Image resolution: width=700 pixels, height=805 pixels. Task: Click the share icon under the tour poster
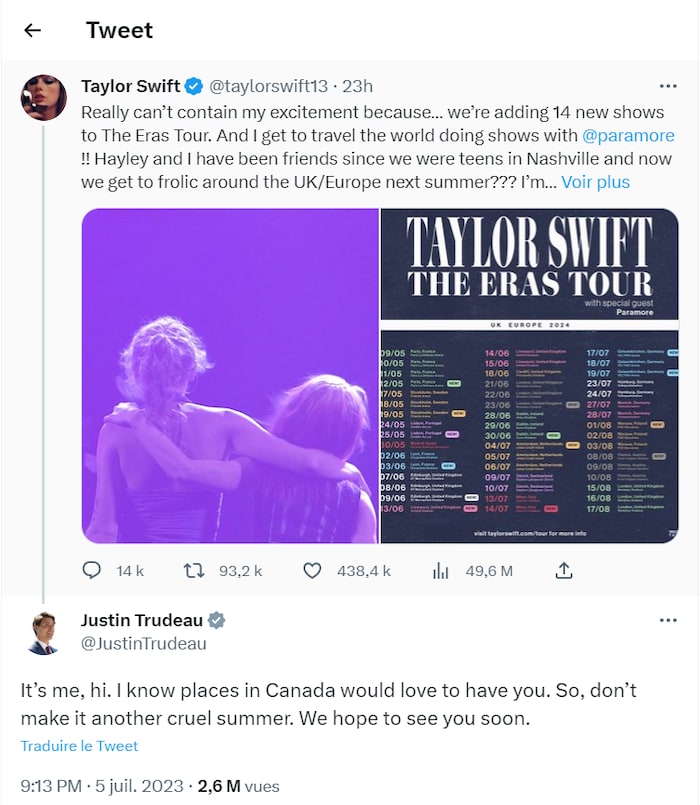pos(562,569)
